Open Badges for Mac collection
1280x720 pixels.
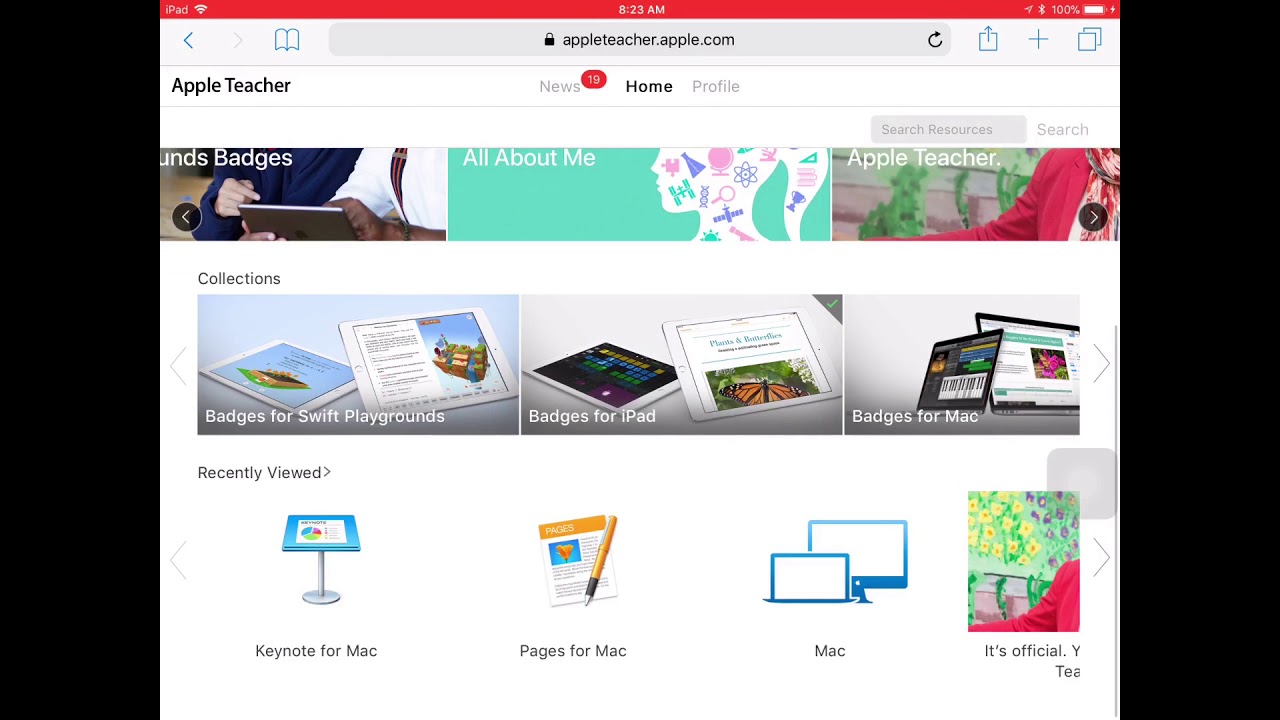coord(962,365)
